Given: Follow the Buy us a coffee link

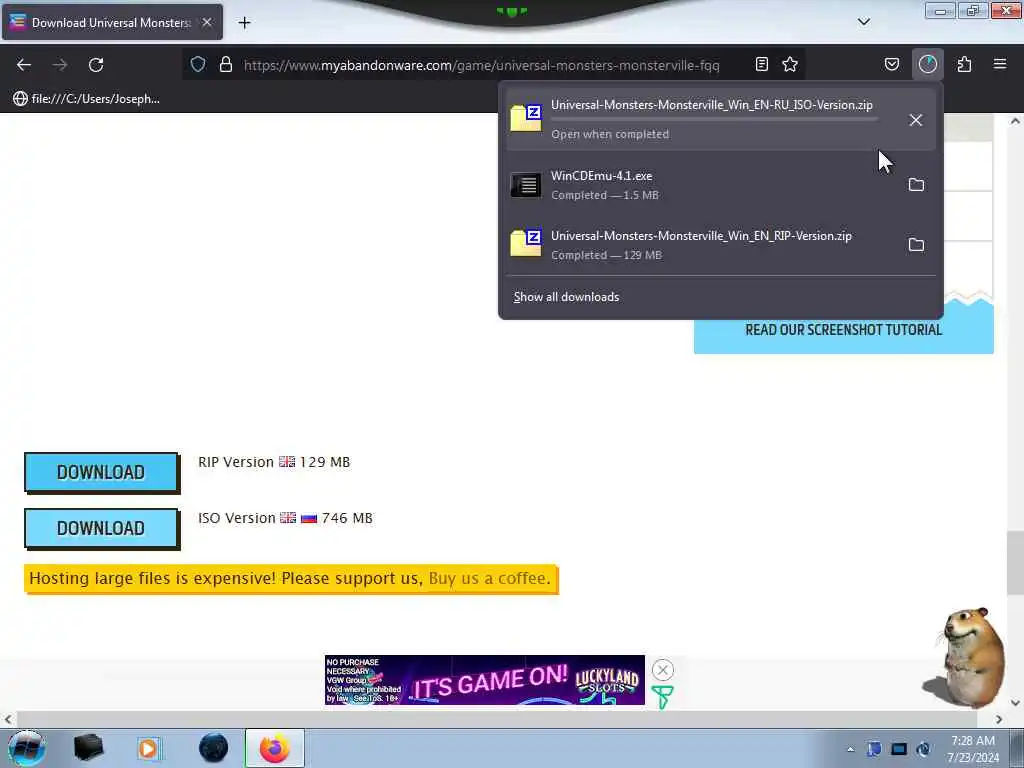Looking at the screenshot, I should click(x=489, y=579).
